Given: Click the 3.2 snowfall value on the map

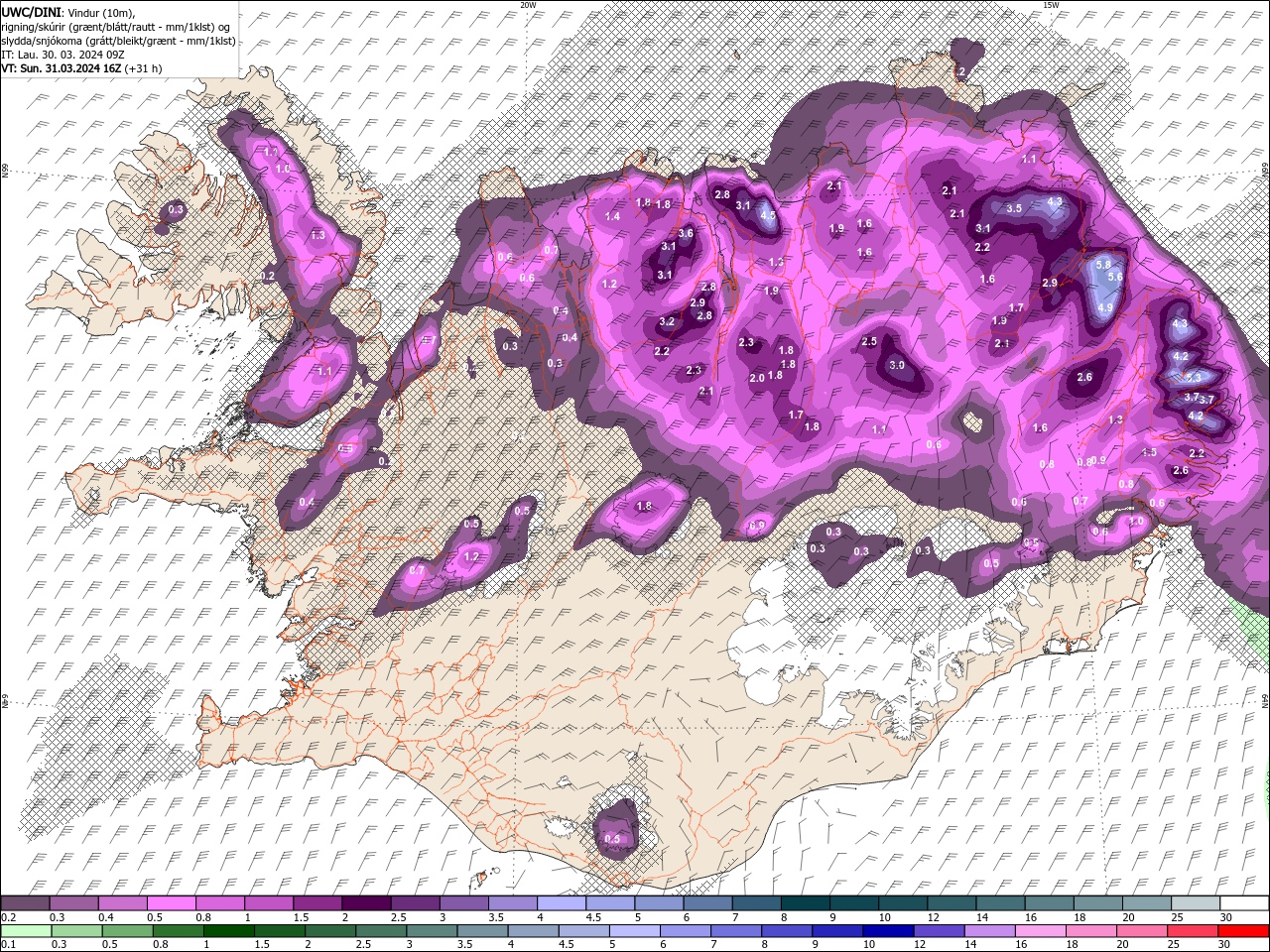Looking at the screenshot, I should [x=667, y=321].
